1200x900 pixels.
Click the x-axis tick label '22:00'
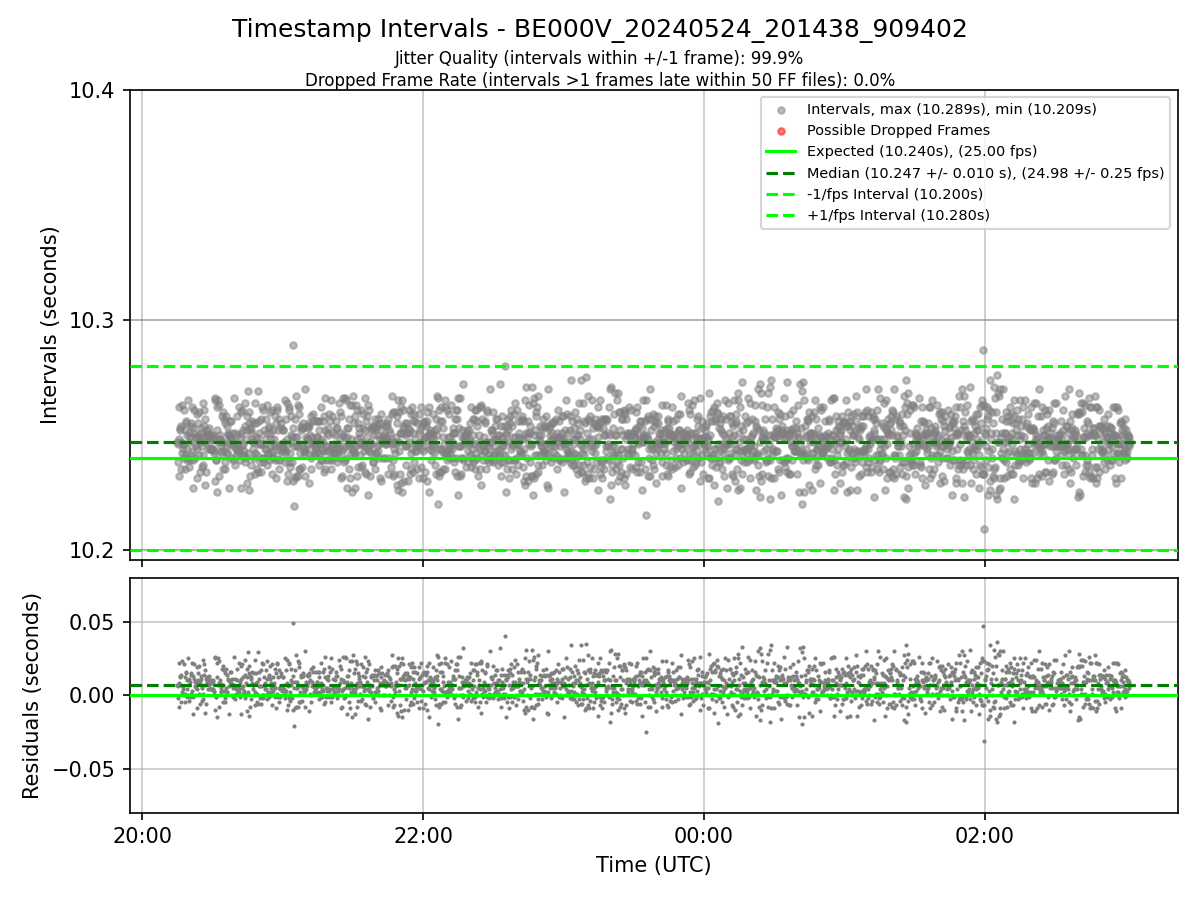(423, 835)
